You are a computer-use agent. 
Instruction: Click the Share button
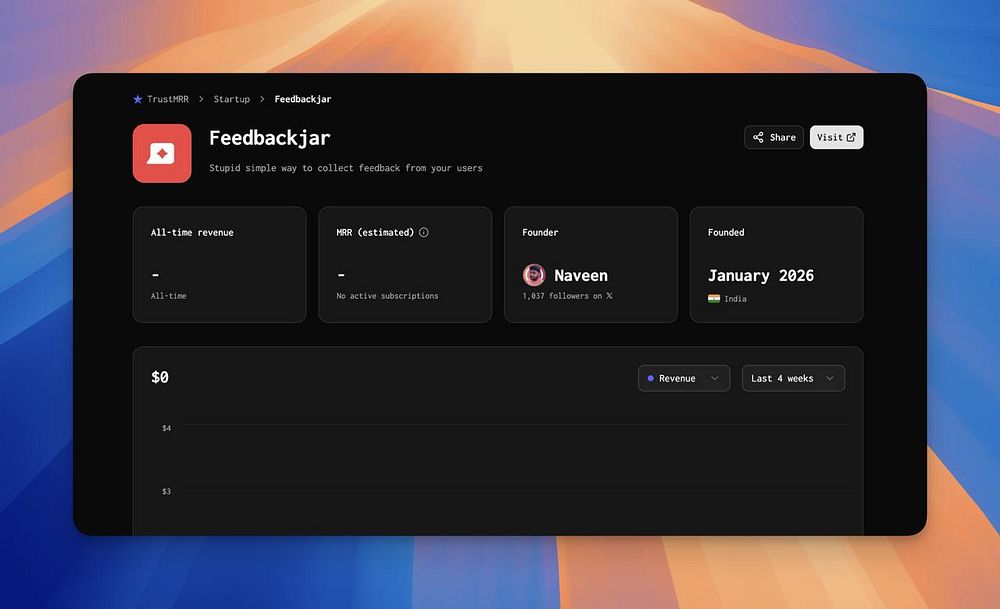pyautogui.click(x=774, y=137)
